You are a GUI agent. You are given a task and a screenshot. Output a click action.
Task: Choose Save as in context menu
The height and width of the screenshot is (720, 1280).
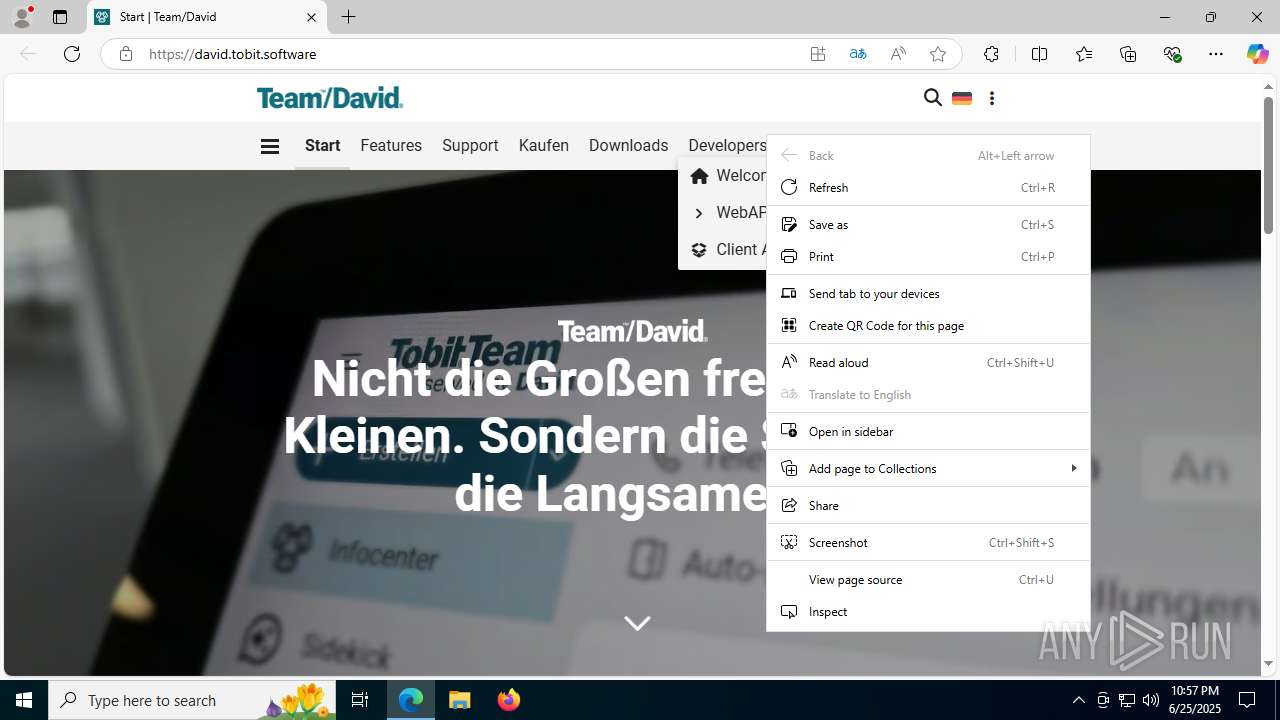tap(928, 224)
